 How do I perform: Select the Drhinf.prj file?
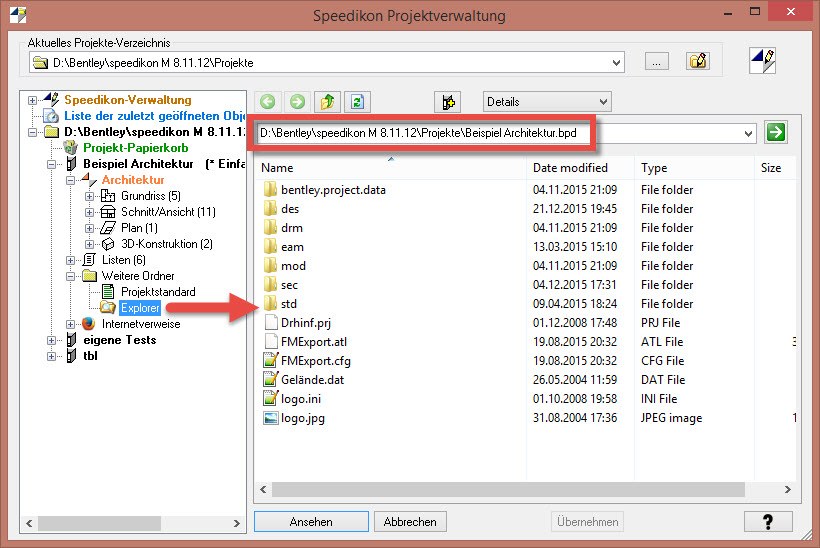pyautogui.click(x=306, y=323)
